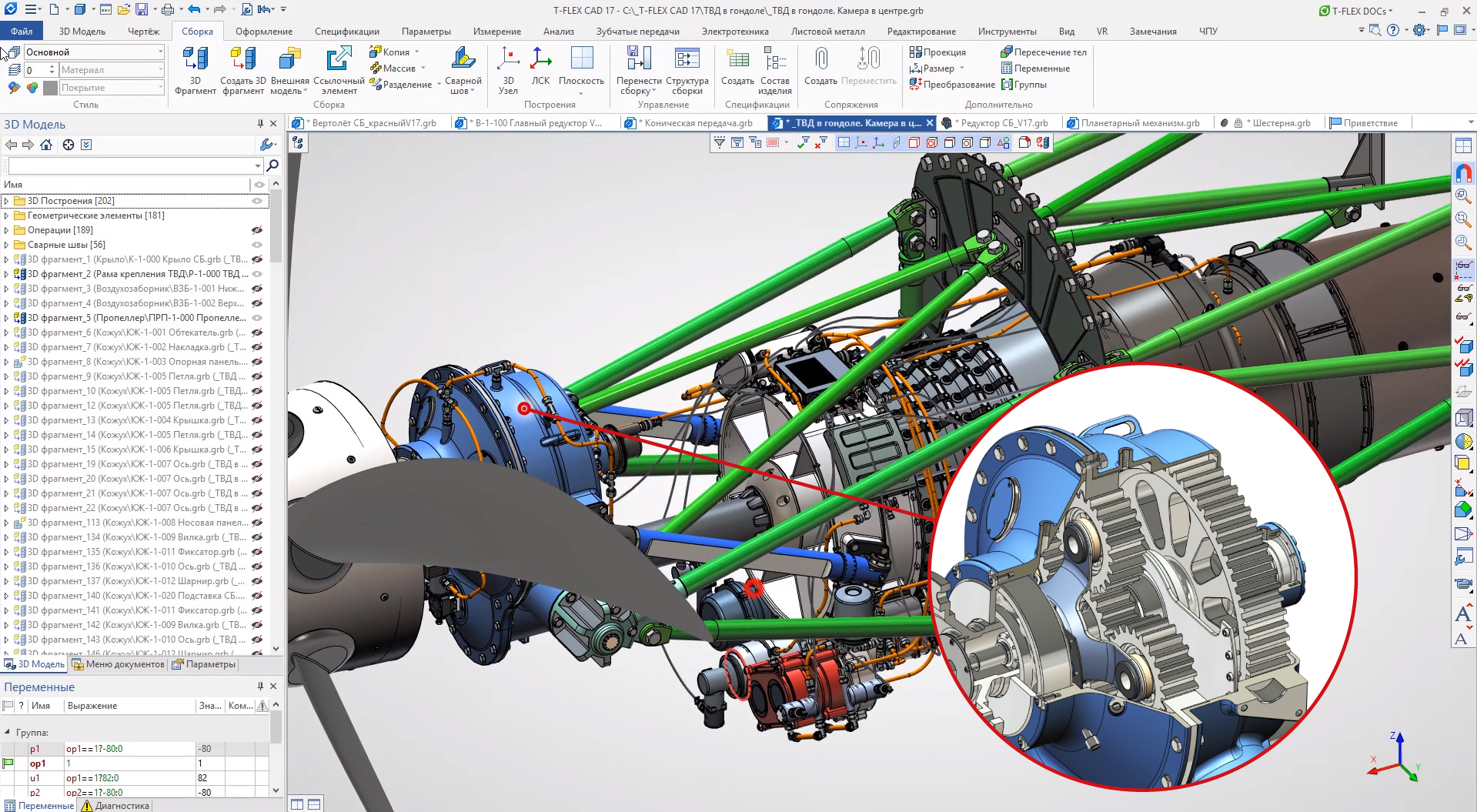Click the Состав изделия icon
This screenshot has width=1477, height=812.
774,60
